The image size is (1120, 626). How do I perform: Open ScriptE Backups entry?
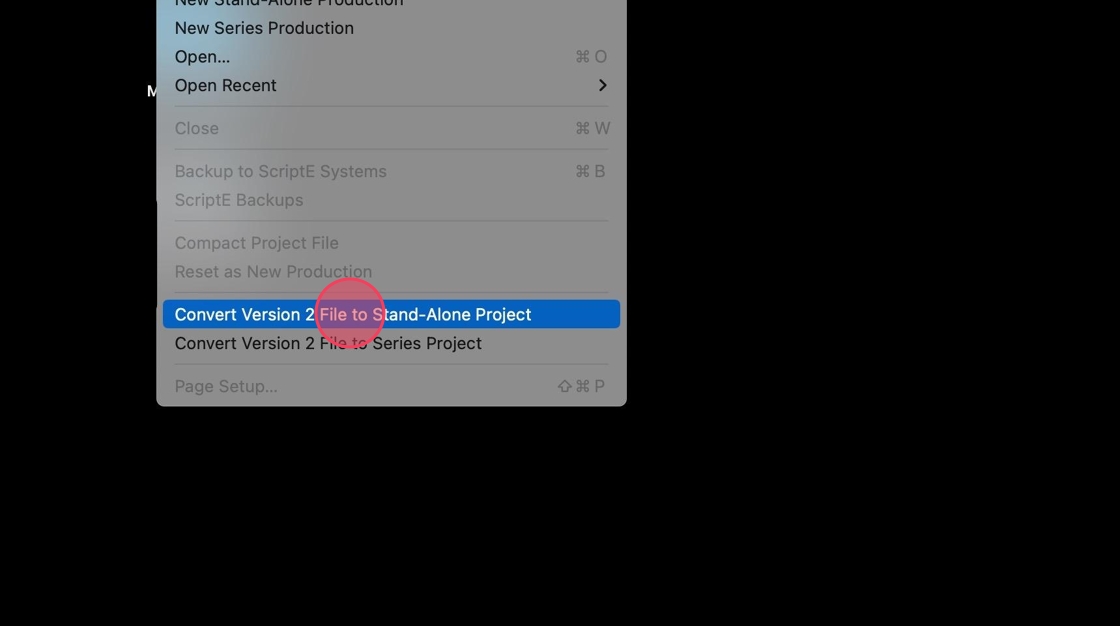click(x=391, y=199)
